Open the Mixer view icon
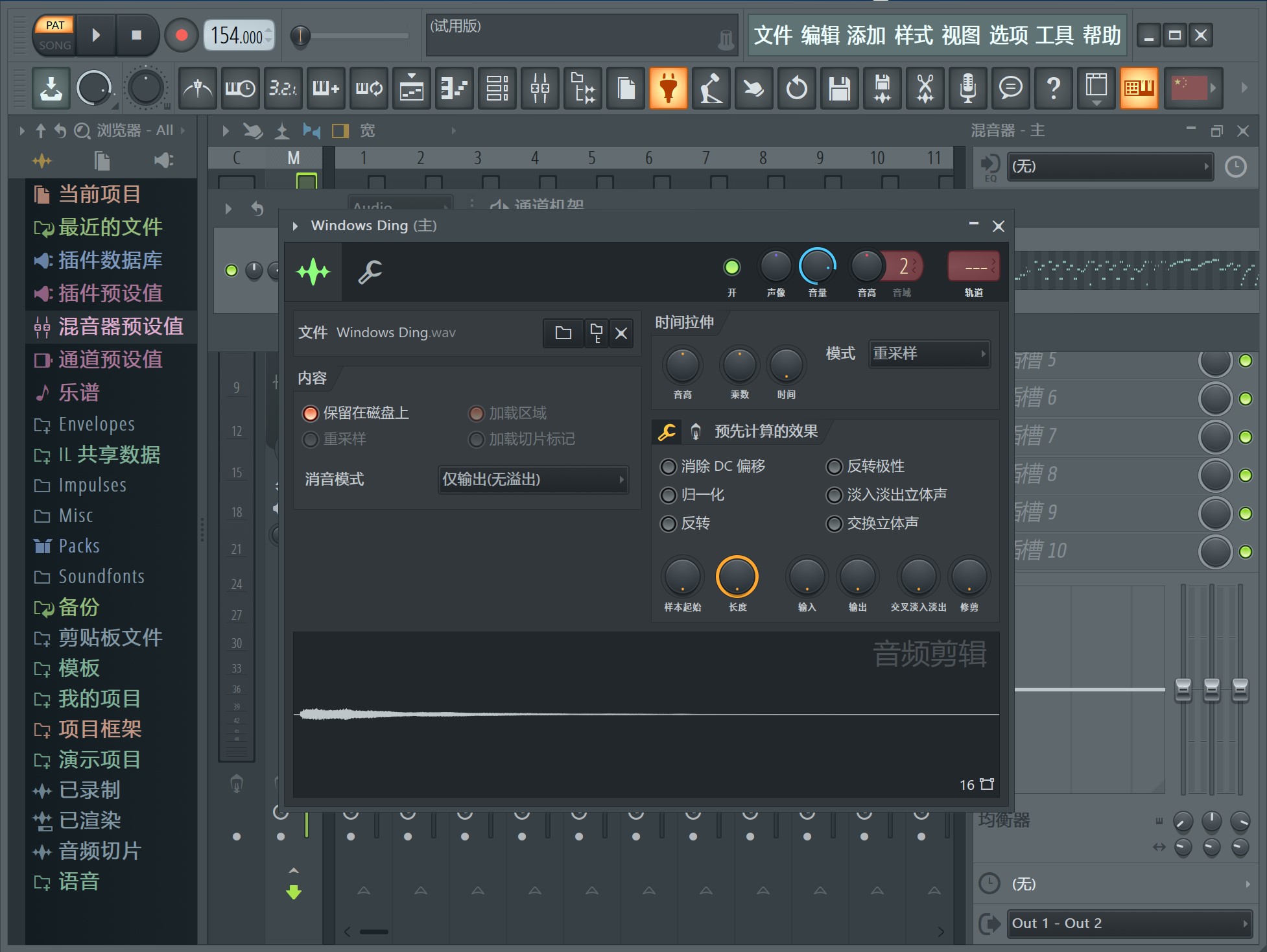 pyautogui.click(x=540, y=88)
